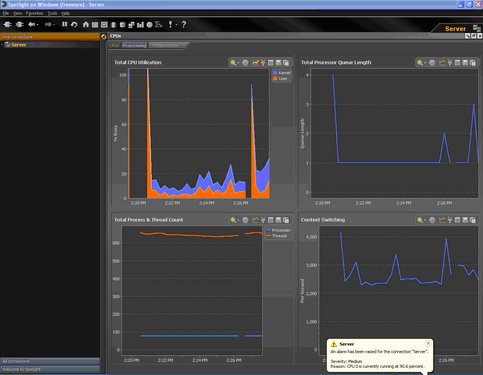This screenshot has height=375, width=483.
Task: Click the connect plug icon in toolbar
Action: [7, 24]
